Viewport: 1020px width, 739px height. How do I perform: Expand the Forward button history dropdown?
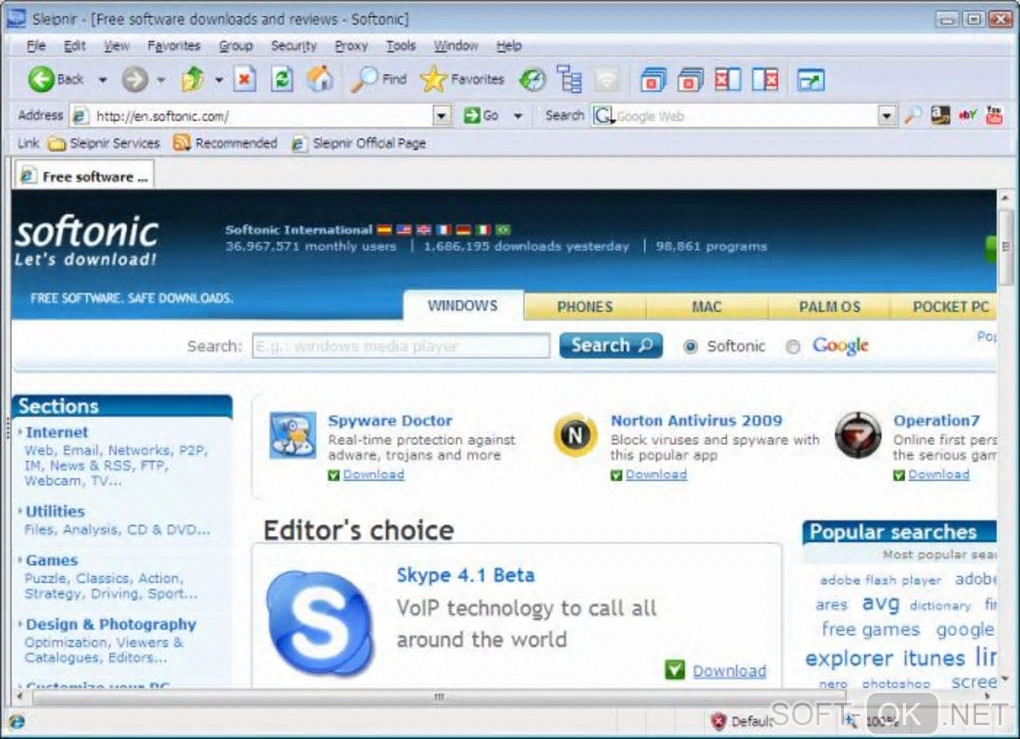[x=161, y=80]
